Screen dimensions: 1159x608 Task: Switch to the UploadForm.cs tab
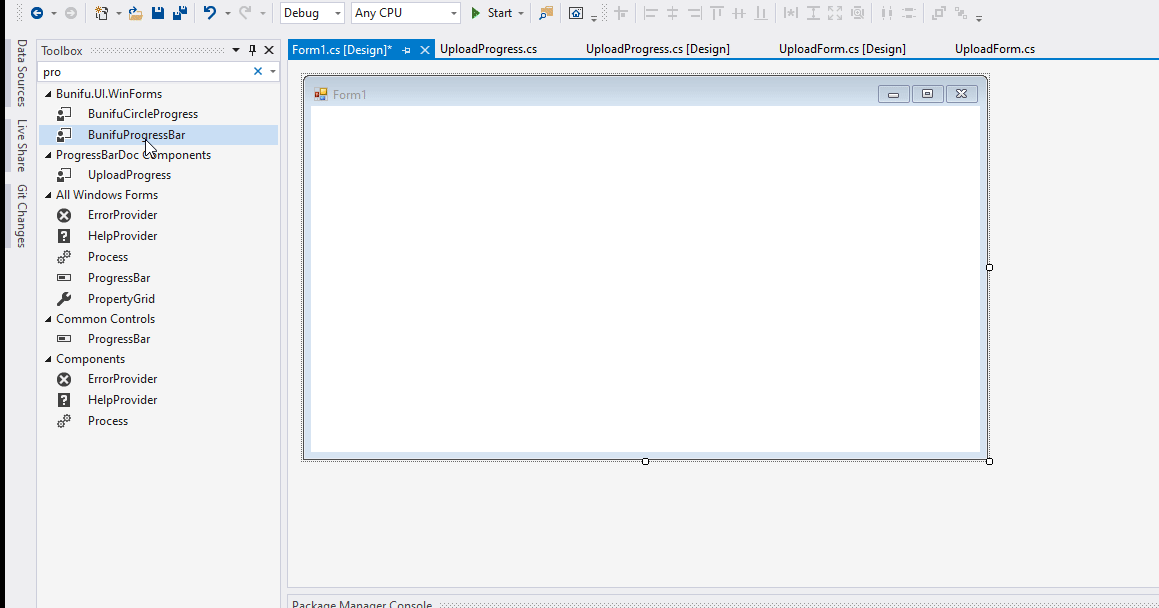(x=995, y=49)
